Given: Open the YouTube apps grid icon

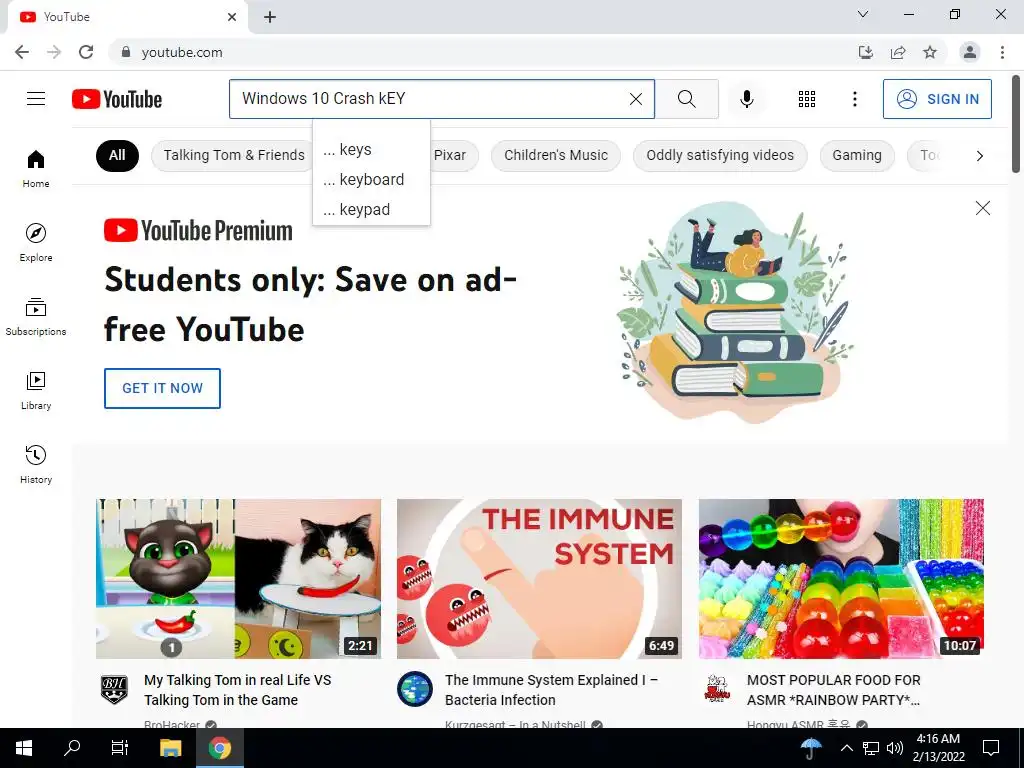Looking at the screenshot, I should click(x=807, y=99).
